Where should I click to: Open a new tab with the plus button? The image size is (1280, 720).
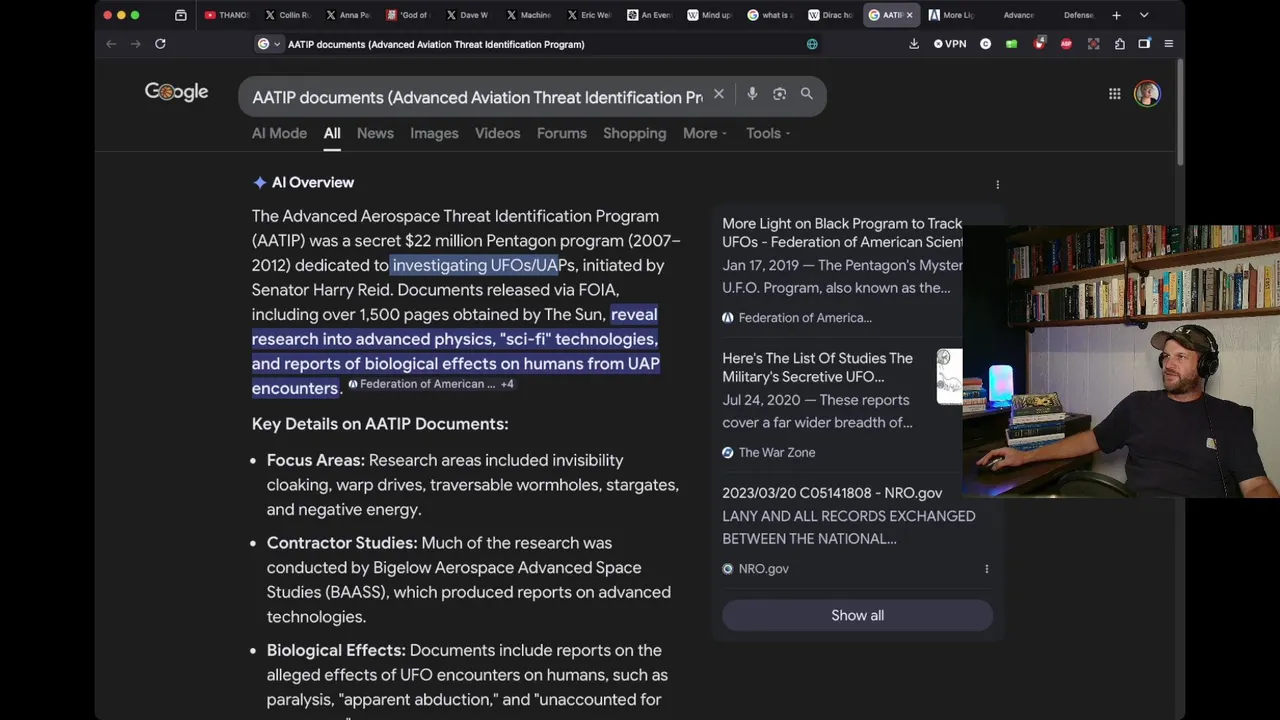pos(1116,15)
